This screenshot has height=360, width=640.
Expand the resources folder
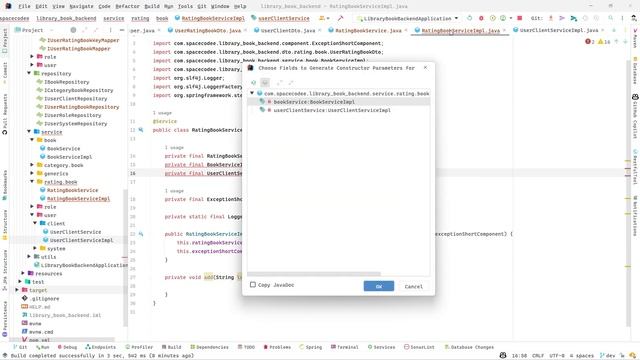(x=23, y=273)
